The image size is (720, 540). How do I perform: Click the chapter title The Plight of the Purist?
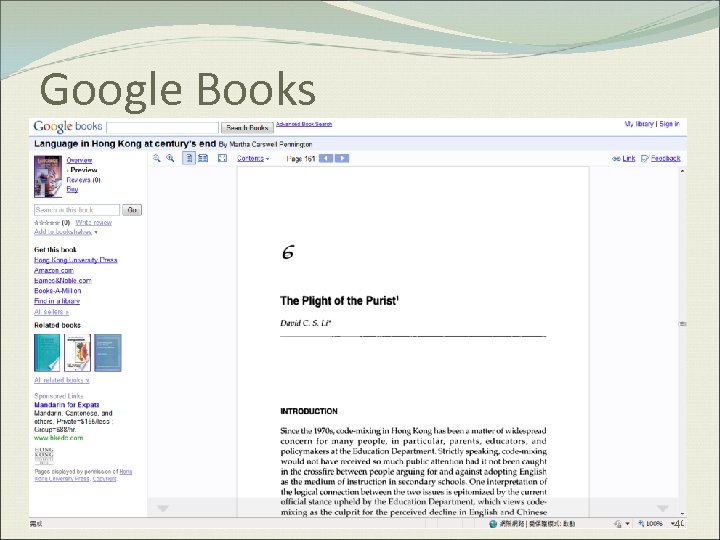339,301
